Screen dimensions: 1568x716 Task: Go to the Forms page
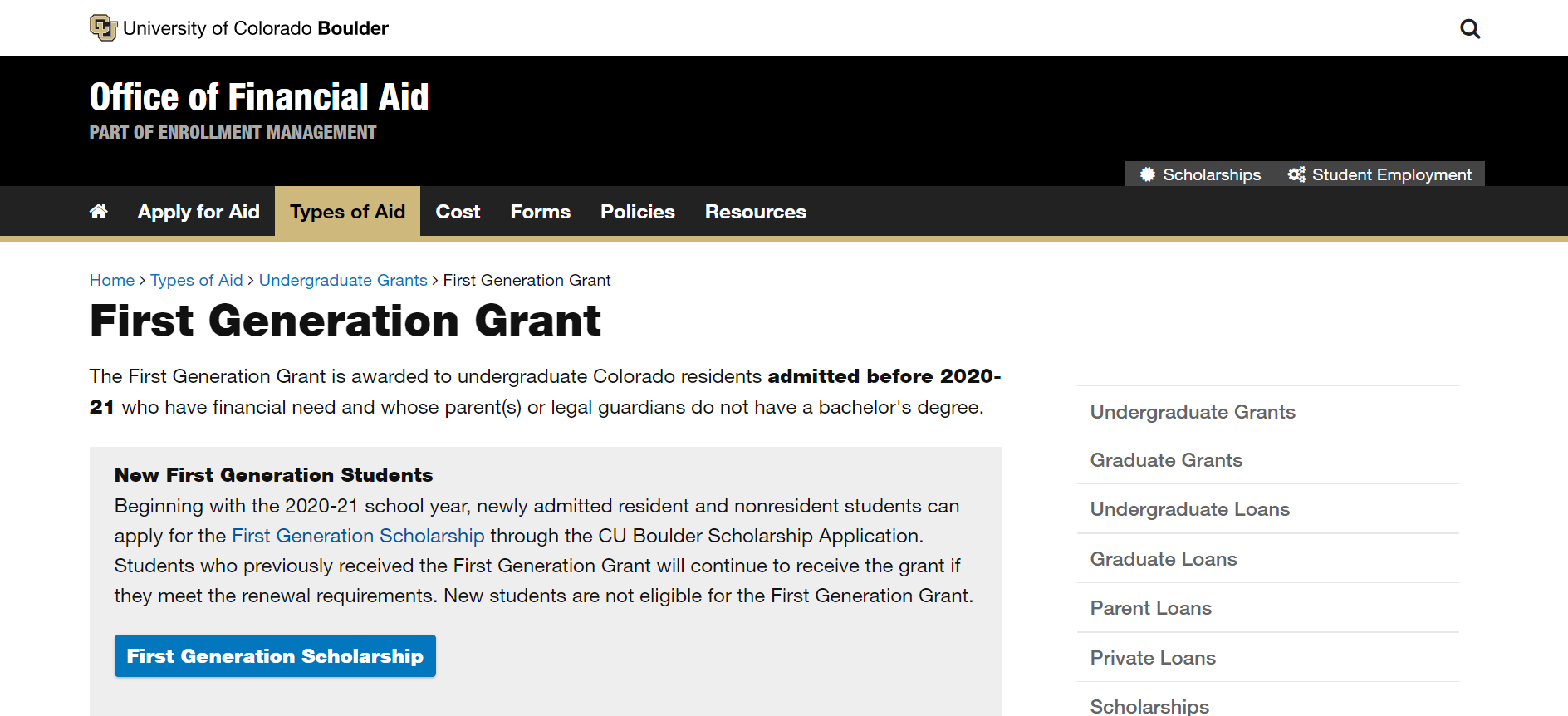[540, 212]
